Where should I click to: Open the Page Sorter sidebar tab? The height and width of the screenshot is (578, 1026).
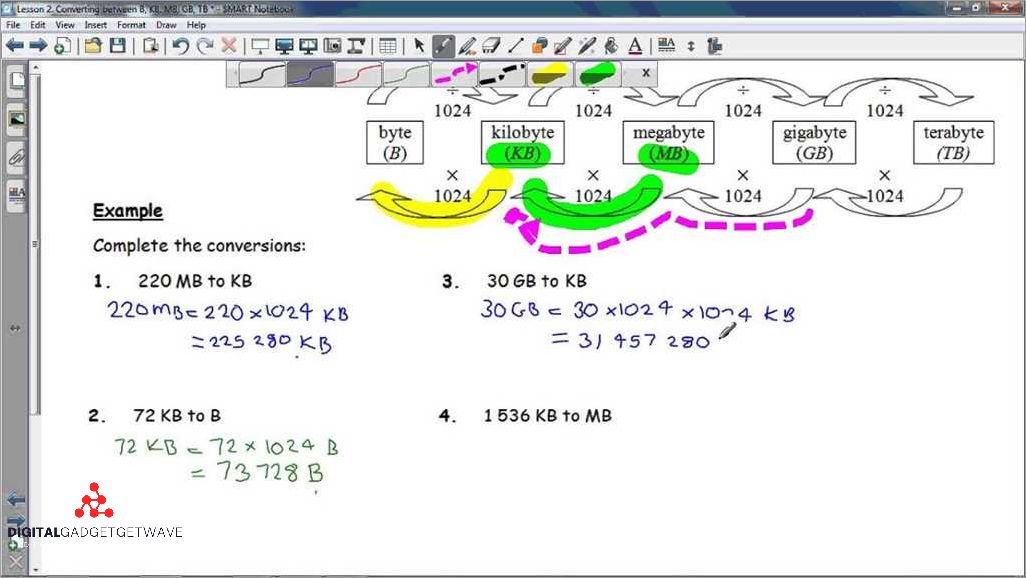click(x=17, y=80)
